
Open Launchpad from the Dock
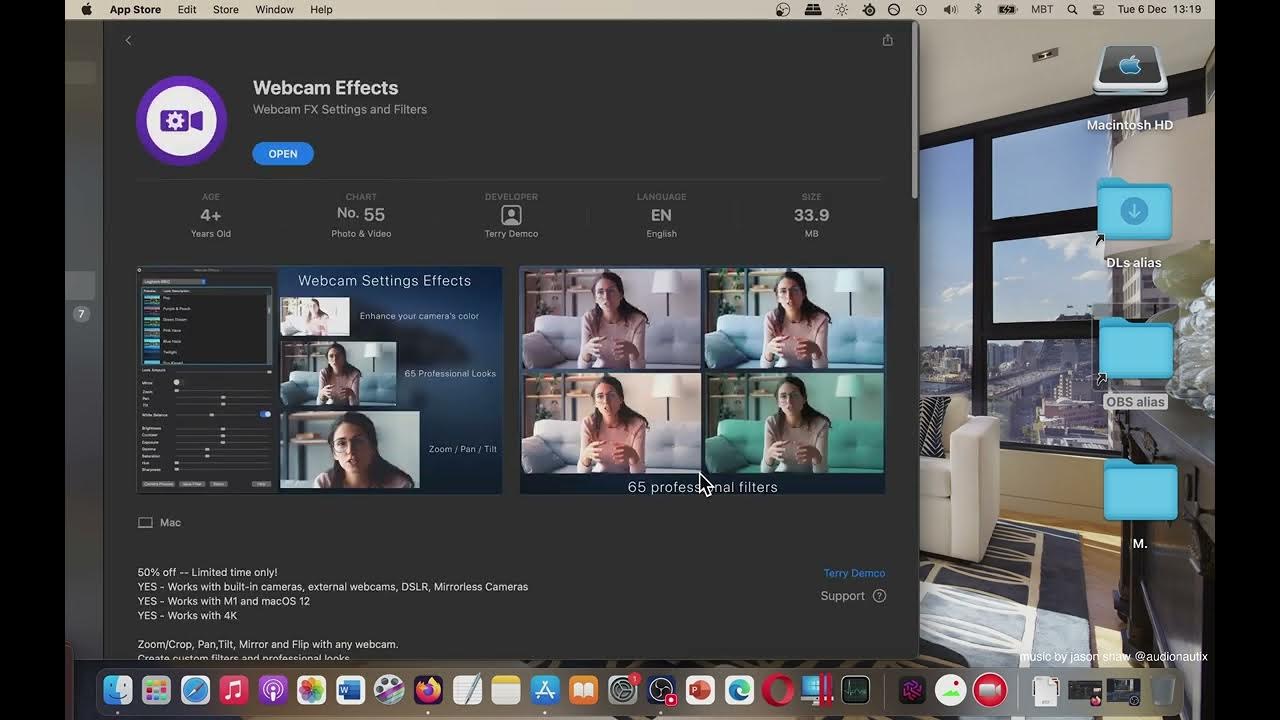(156, 690)
